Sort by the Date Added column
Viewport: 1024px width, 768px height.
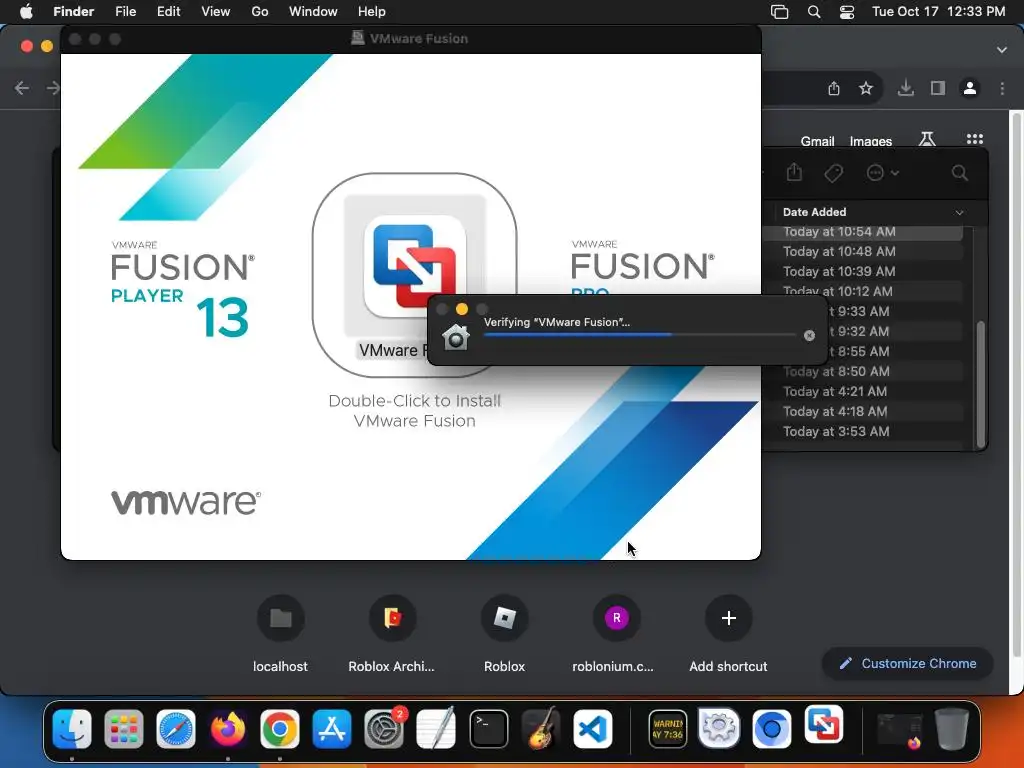tap(874, 212)
